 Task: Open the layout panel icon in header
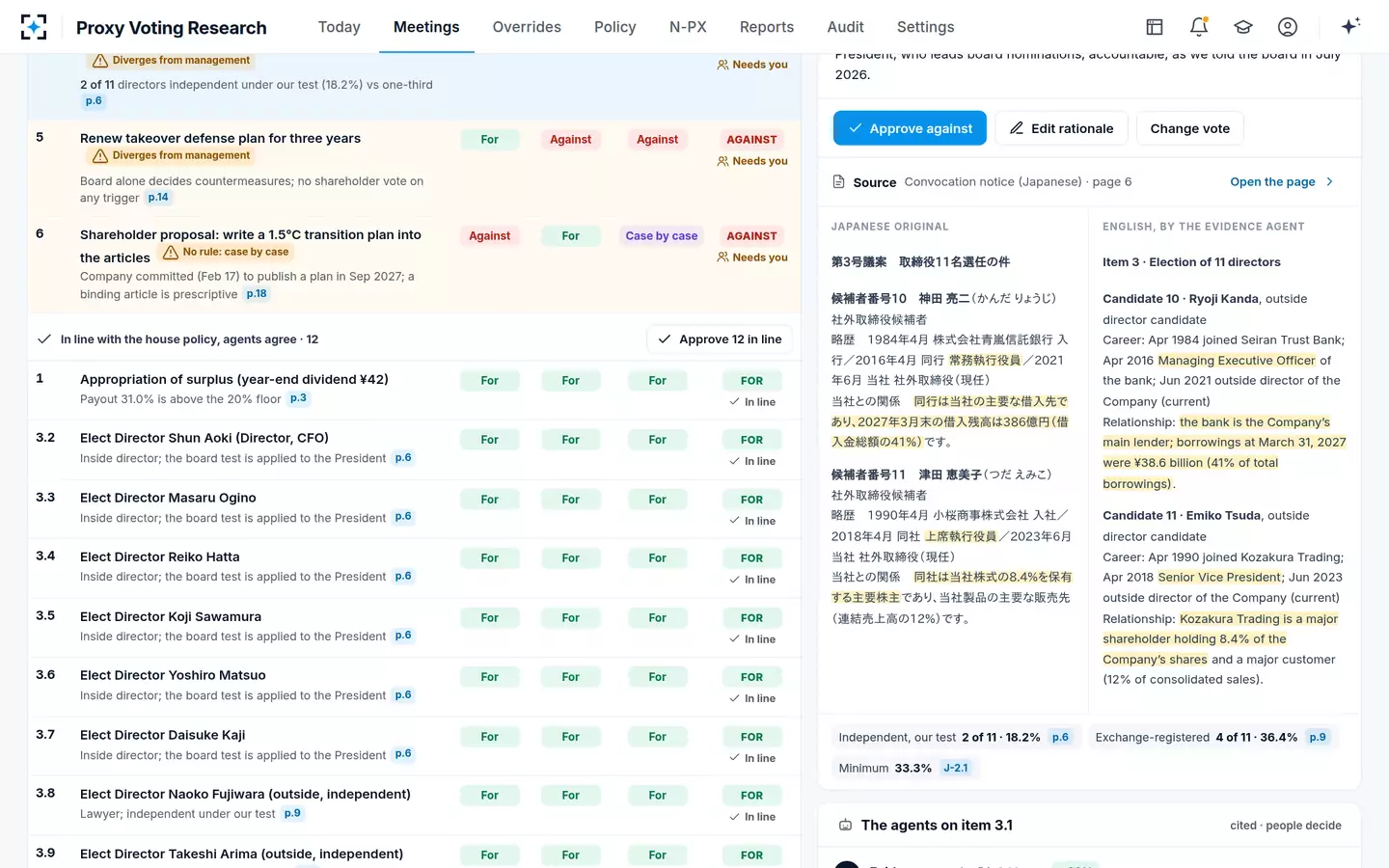point(1155,27)
